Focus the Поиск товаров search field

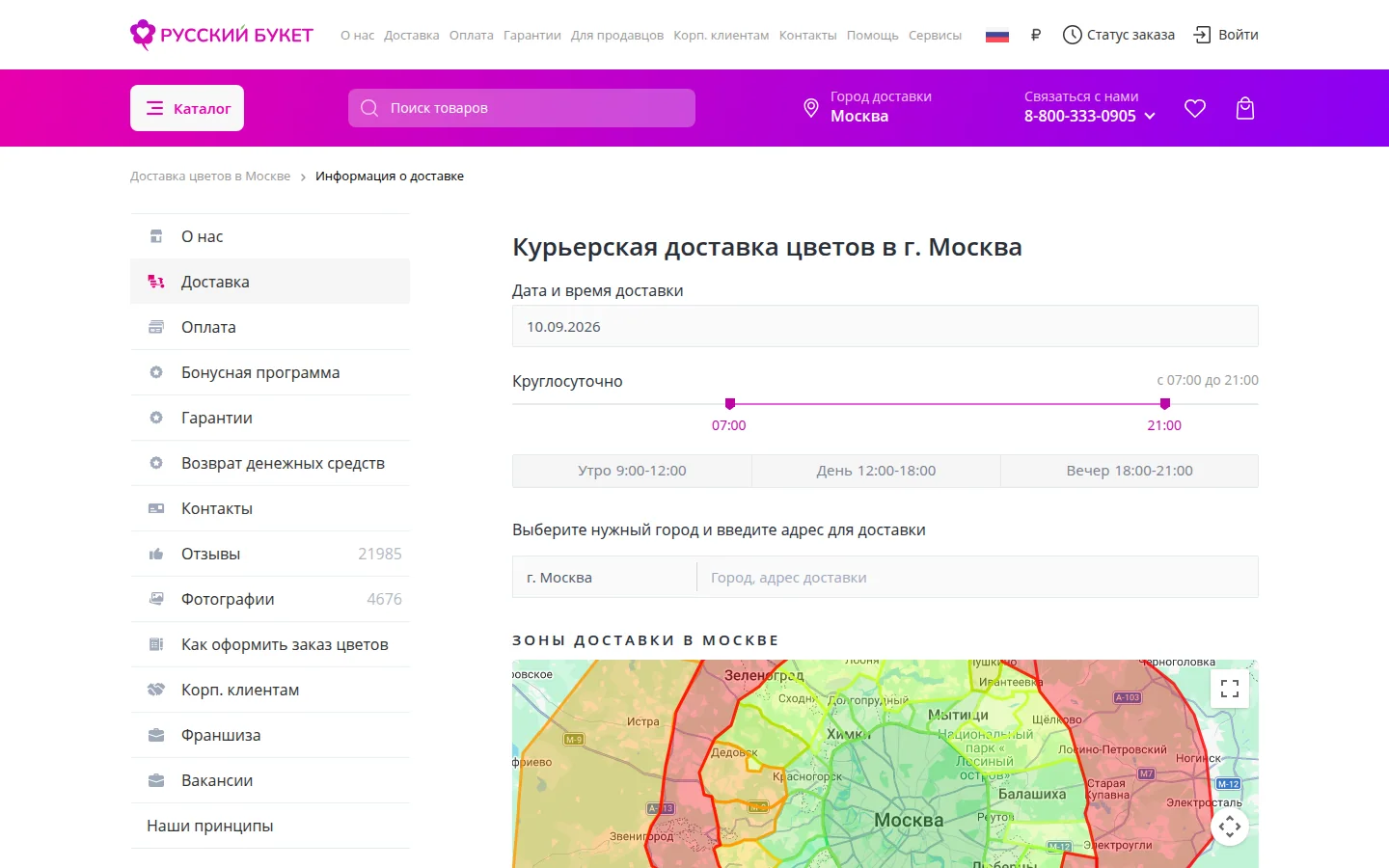click(x=522, y=108)
